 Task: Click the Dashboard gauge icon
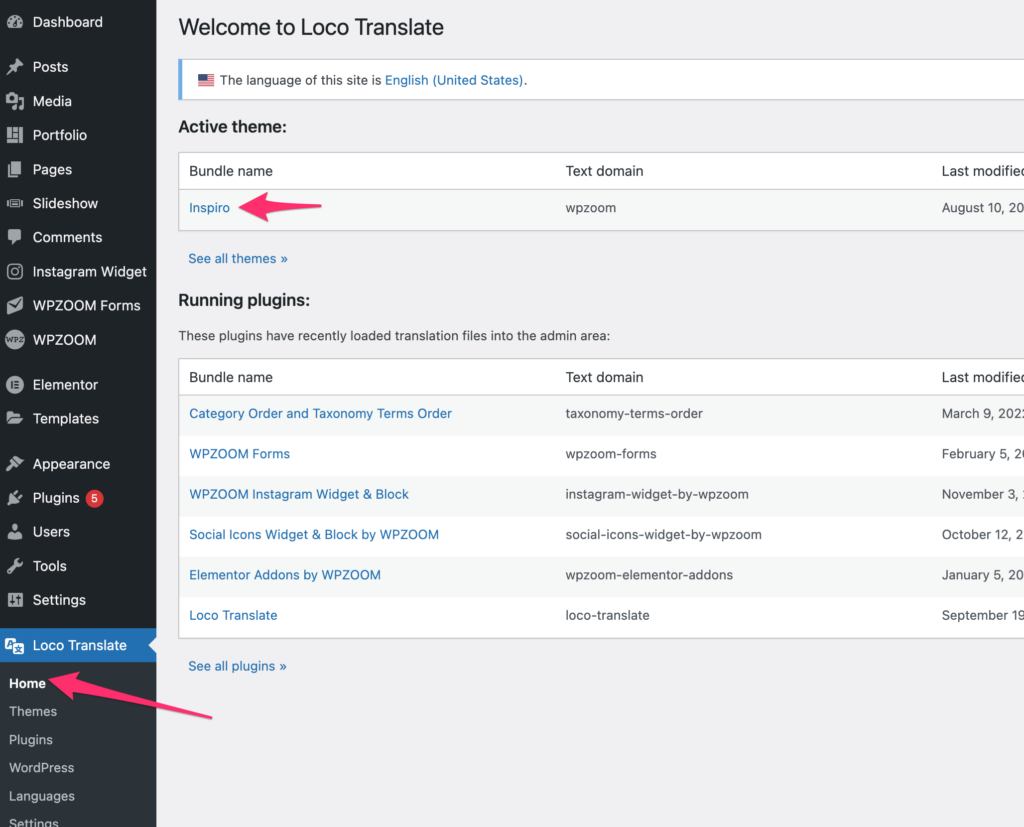click(15, 22)
